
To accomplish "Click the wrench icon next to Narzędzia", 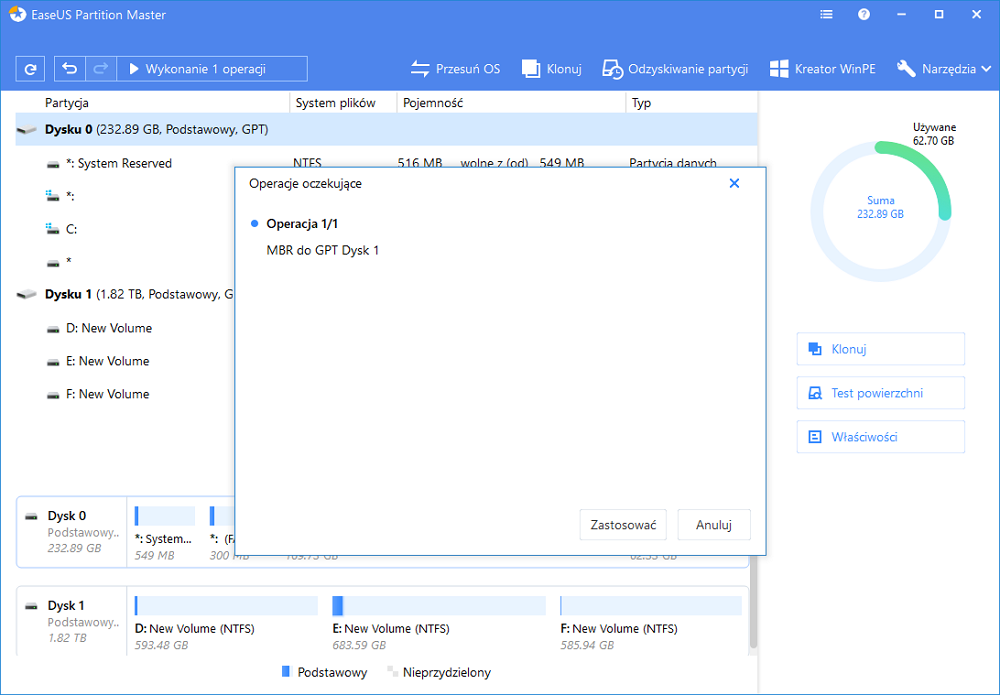I will click(x=906, y=69).
